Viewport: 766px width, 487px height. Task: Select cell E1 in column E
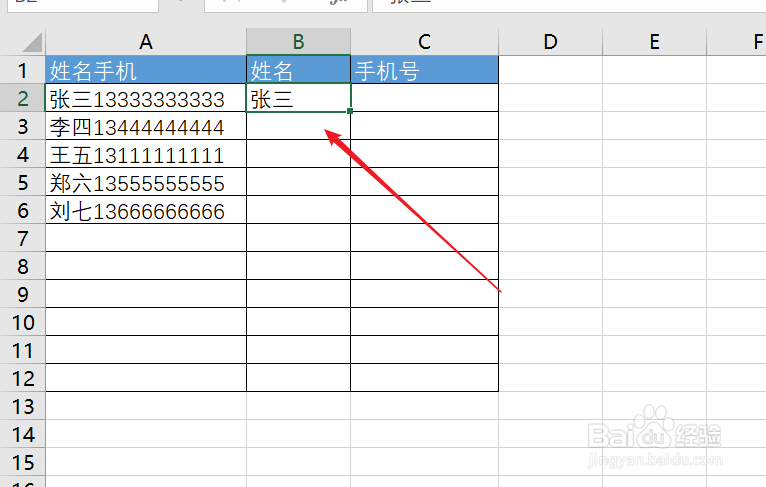coord(655,70)
